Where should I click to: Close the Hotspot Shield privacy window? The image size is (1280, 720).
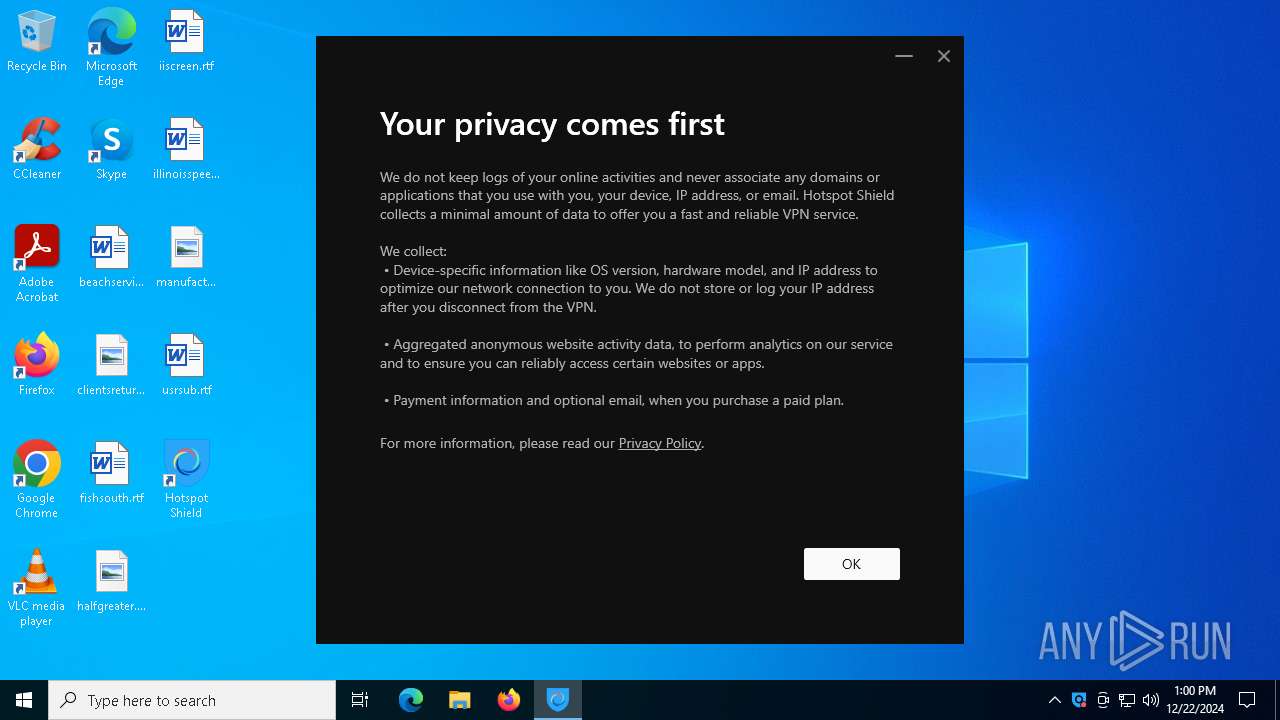943,56
